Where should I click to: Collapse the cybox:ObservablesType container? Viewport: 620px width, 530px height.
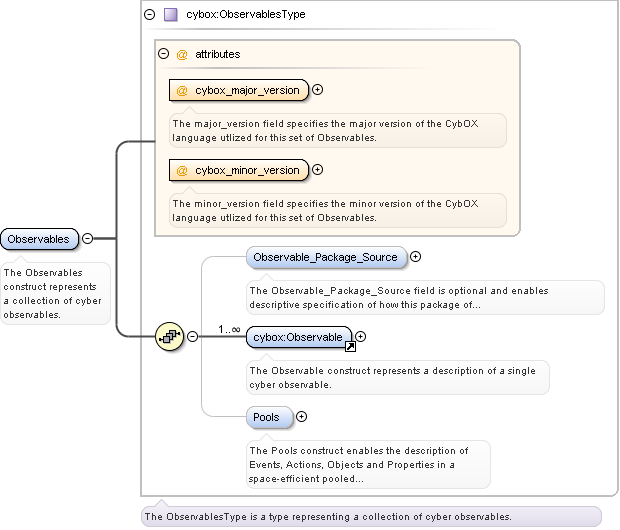(x=149, y=15)
